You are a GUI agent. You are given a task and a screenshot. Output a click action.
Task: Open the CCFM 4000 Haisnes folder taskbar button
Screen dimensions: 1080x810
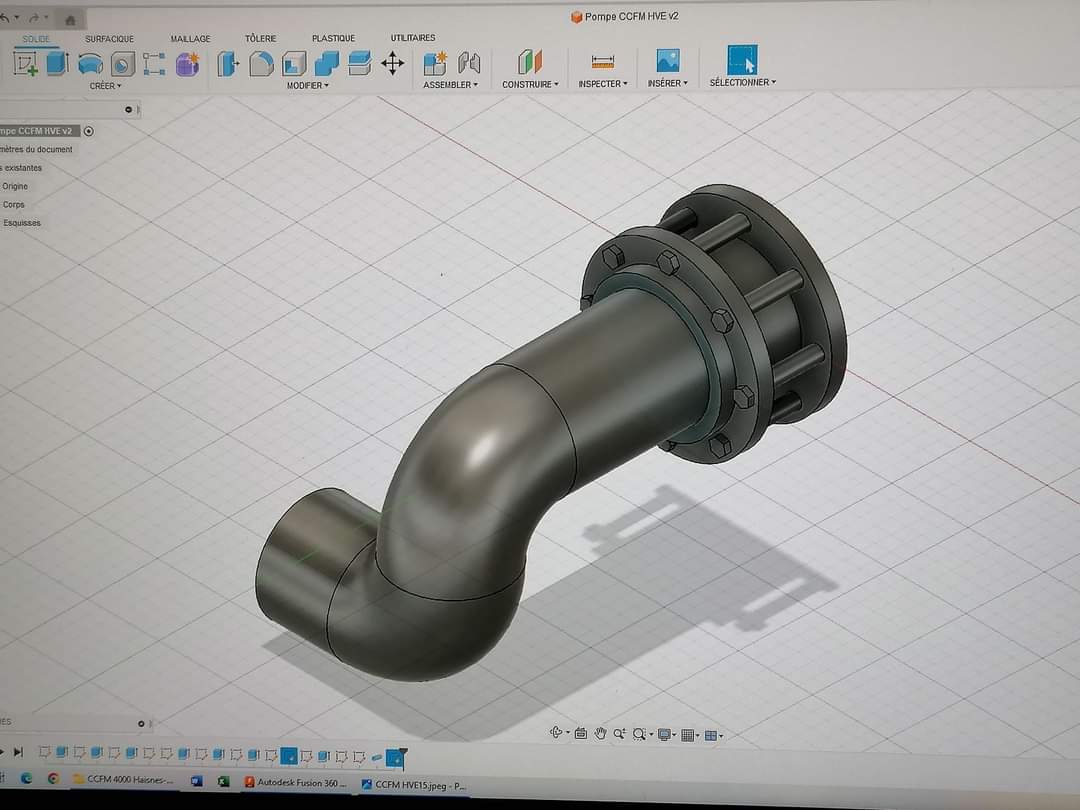click(x=123, y=780)
